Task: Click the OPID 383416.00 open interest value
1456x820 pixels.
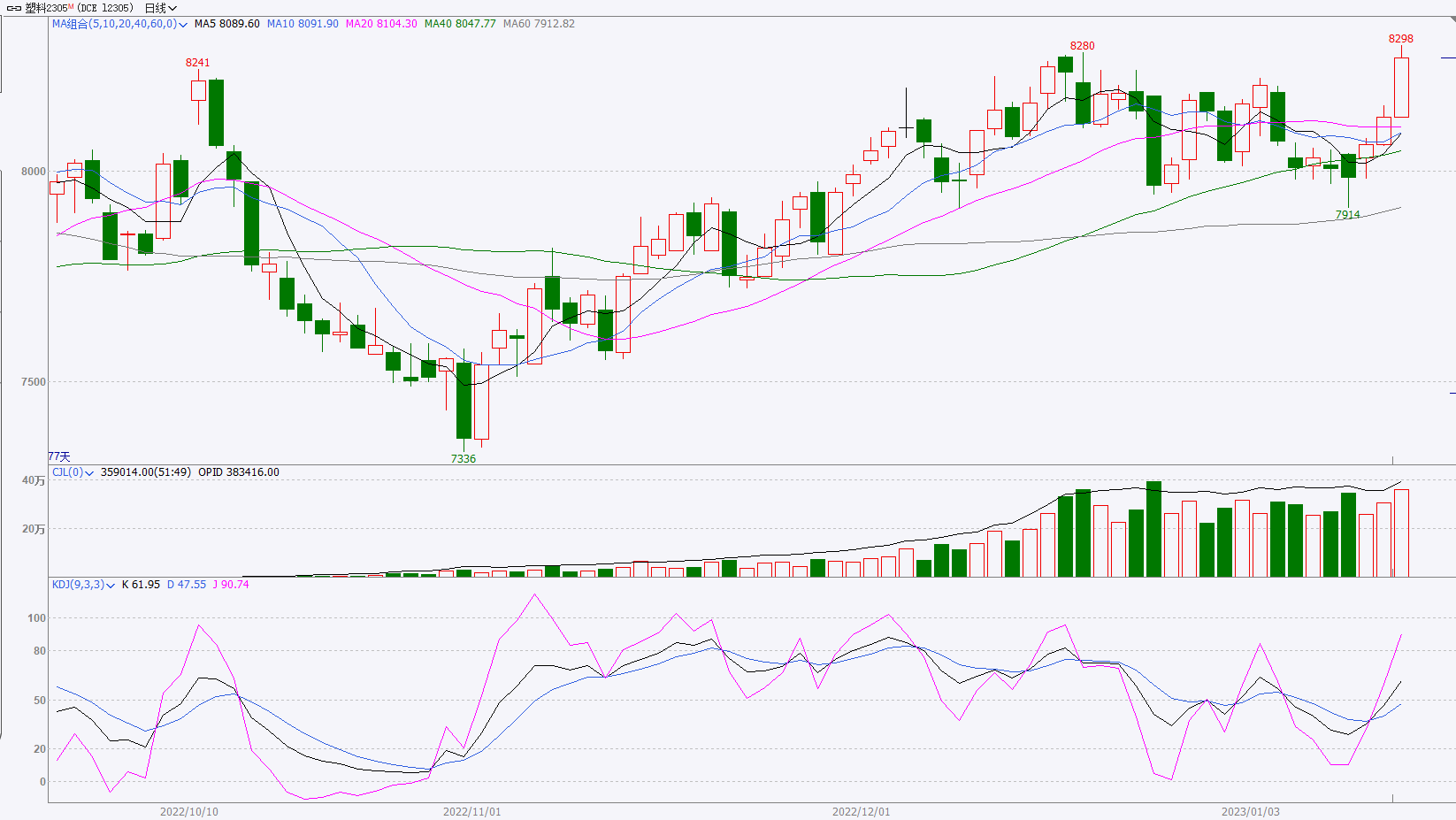Action: click(238, 472)
